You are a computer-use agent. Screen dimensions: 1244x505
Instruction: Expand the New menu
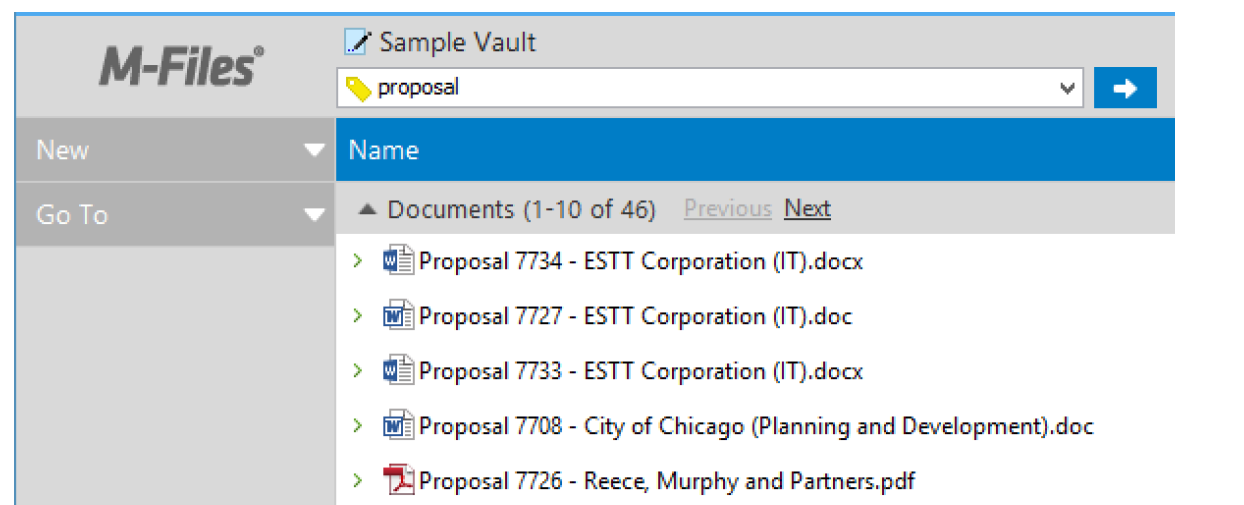tap(314, 150)
